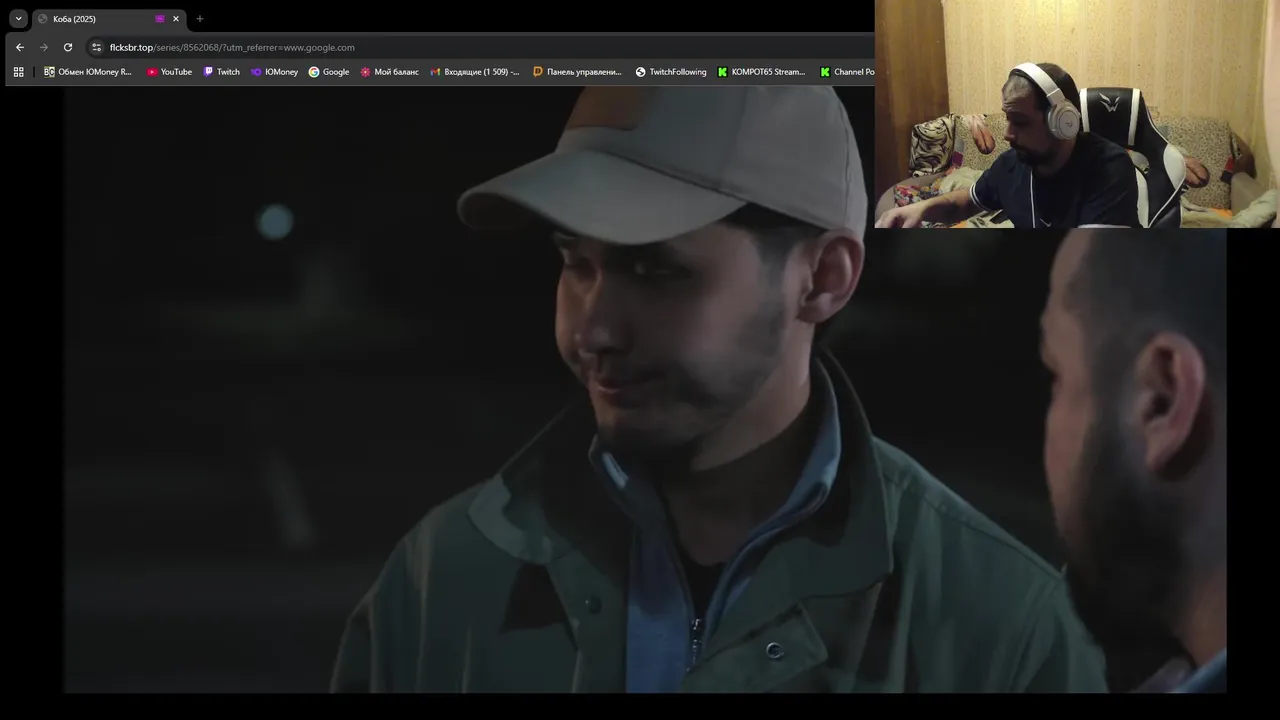Close the Коба (2025) tab
This screenshot has width=1280, height=720.
point(176,19)
